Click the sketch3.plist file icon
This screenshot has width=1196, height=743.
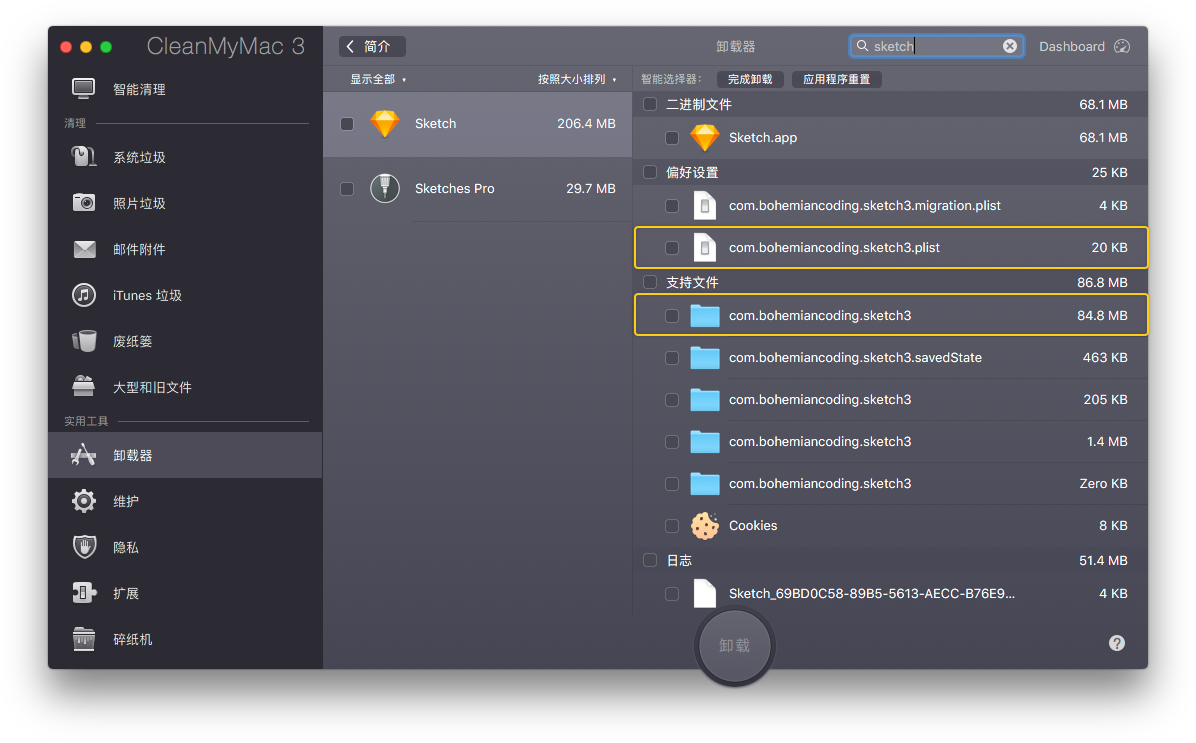click(704, 247)
